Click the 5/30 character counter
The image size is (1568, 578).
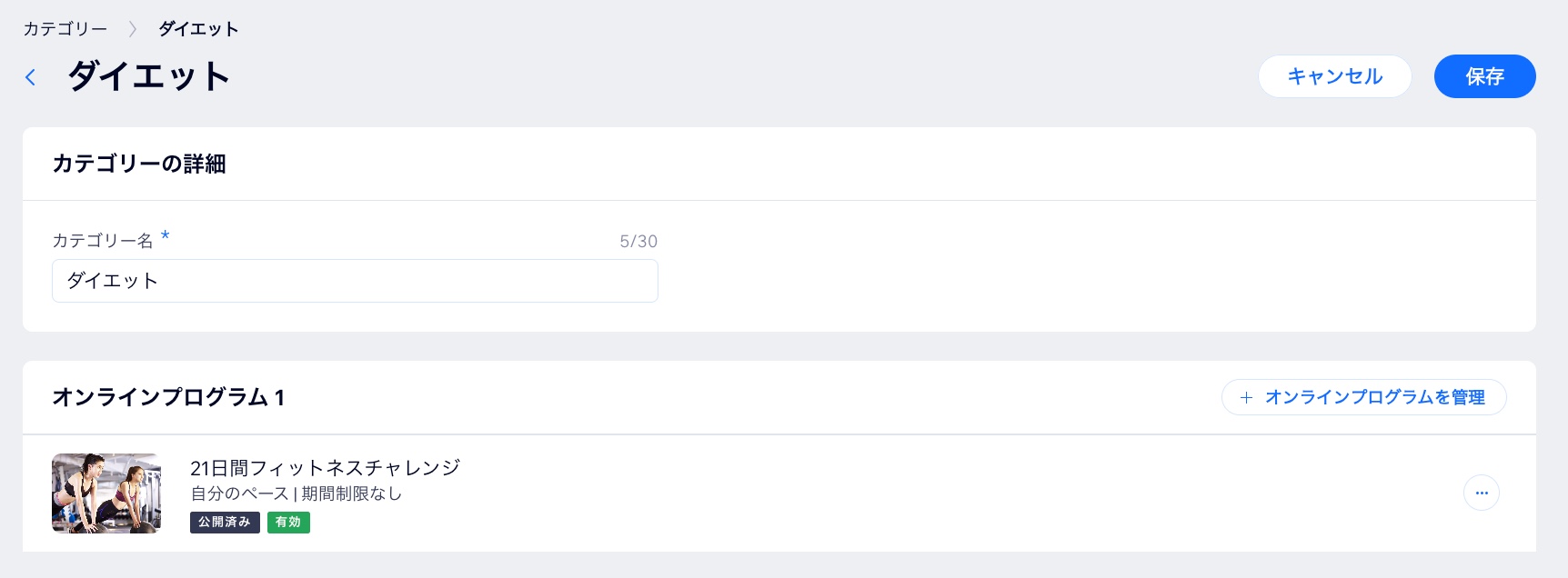638,241
